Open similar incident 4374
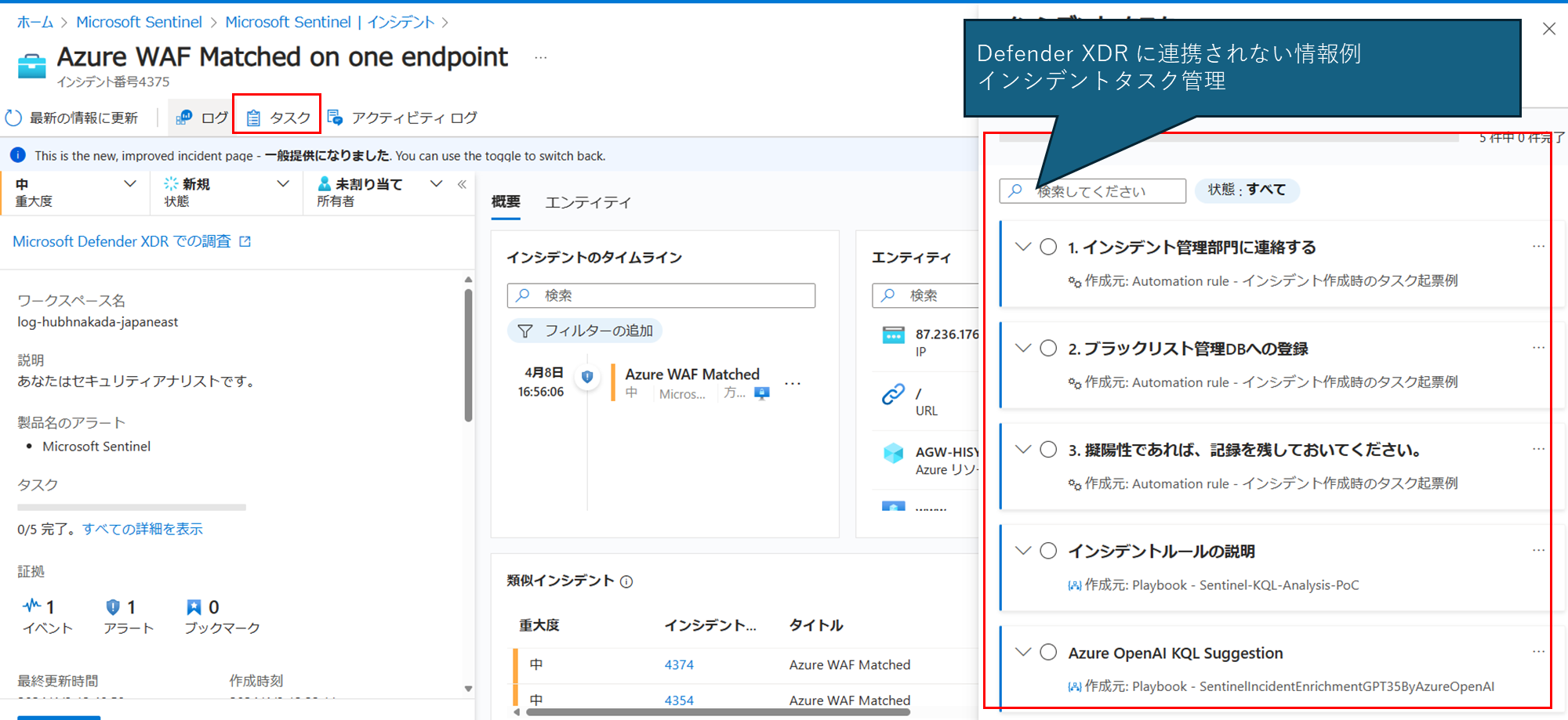This screenshot has width=1568, height=720. coord(679,665)
